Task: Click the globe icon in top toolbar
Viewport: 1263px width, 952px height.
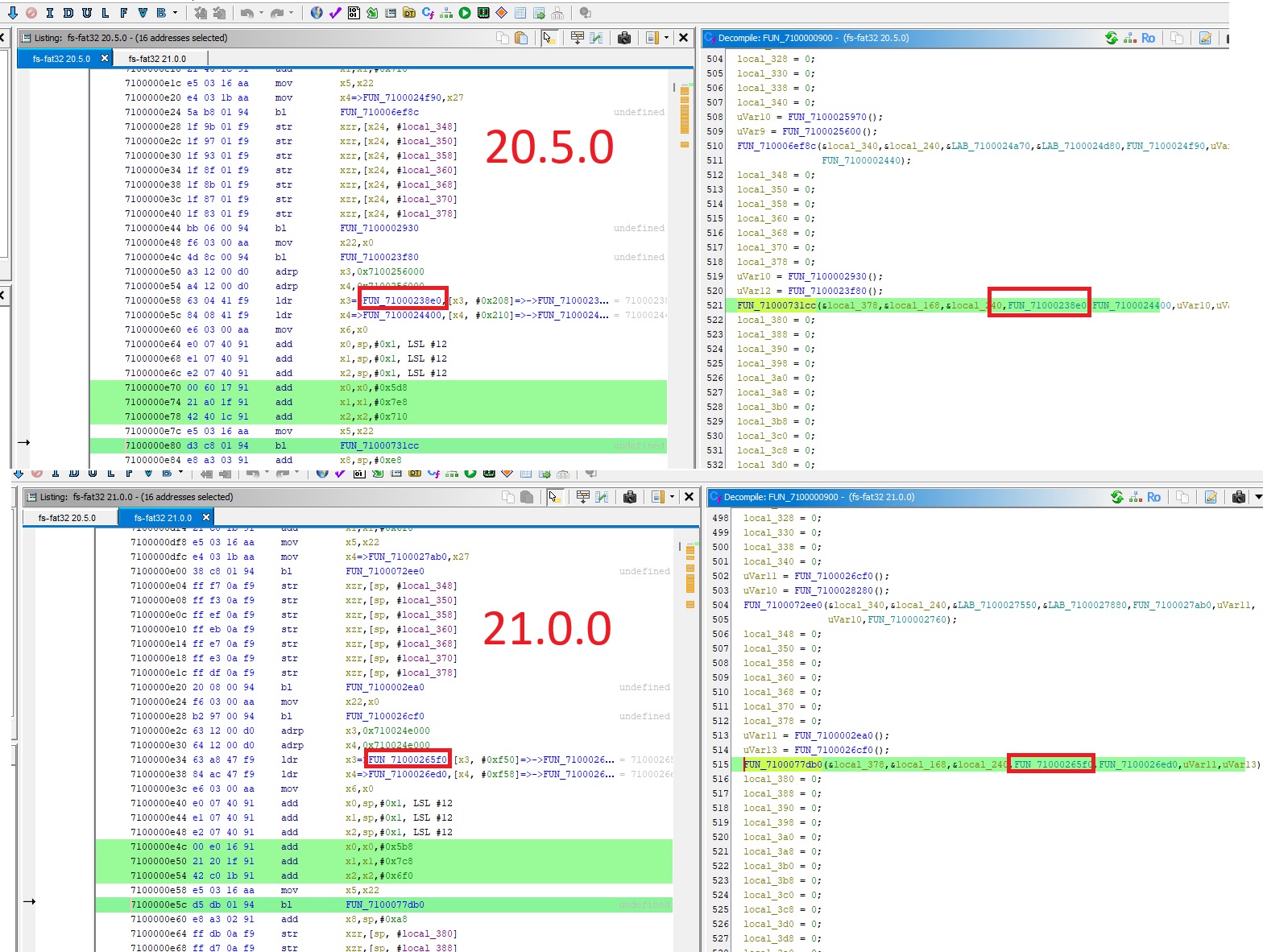Action: (x=317, y=13)
